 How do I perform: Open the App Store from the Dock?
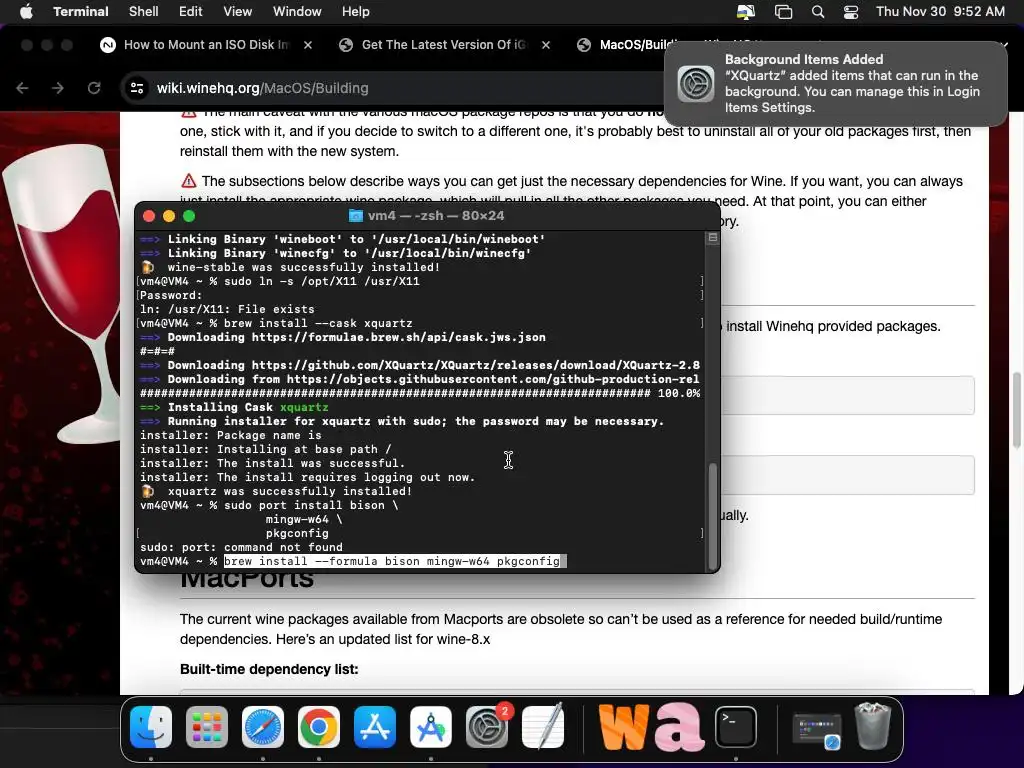click(375, 727)
